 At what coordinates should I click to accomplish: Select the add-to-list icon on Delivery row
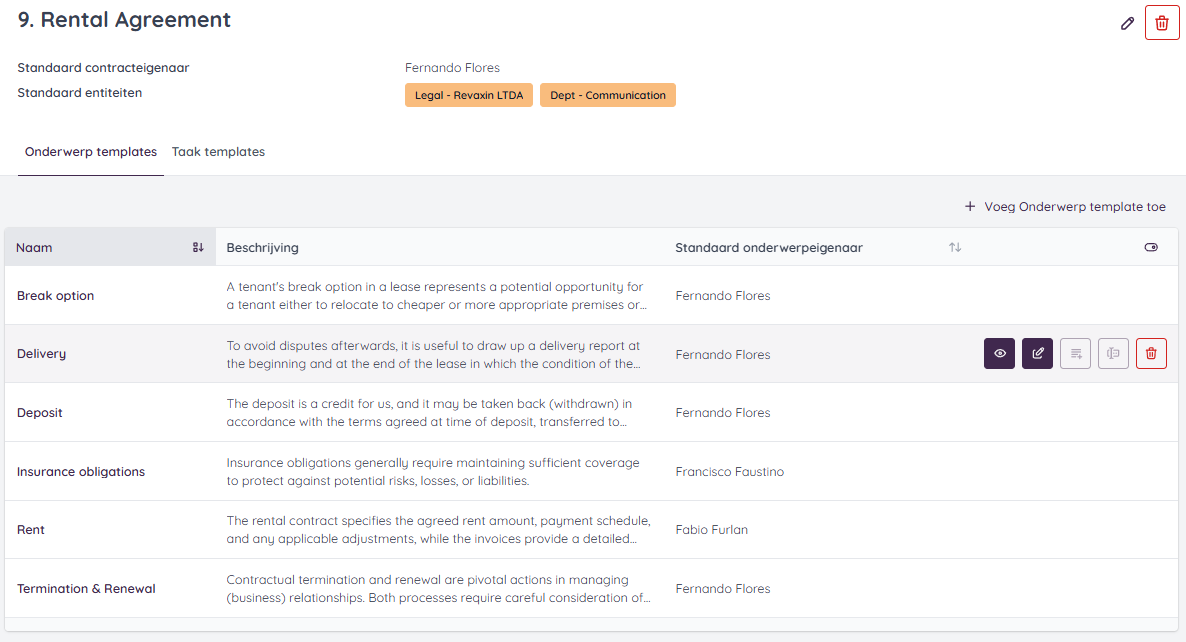[x=1075, y=353]
